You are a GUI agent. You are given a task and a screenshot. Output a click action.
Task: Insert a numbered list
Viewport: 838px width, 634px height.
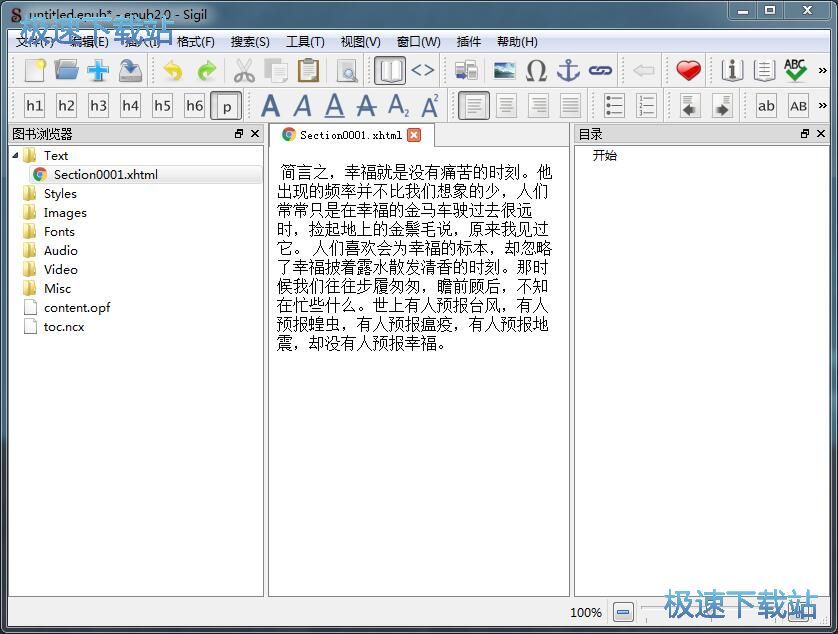[646, 106]
